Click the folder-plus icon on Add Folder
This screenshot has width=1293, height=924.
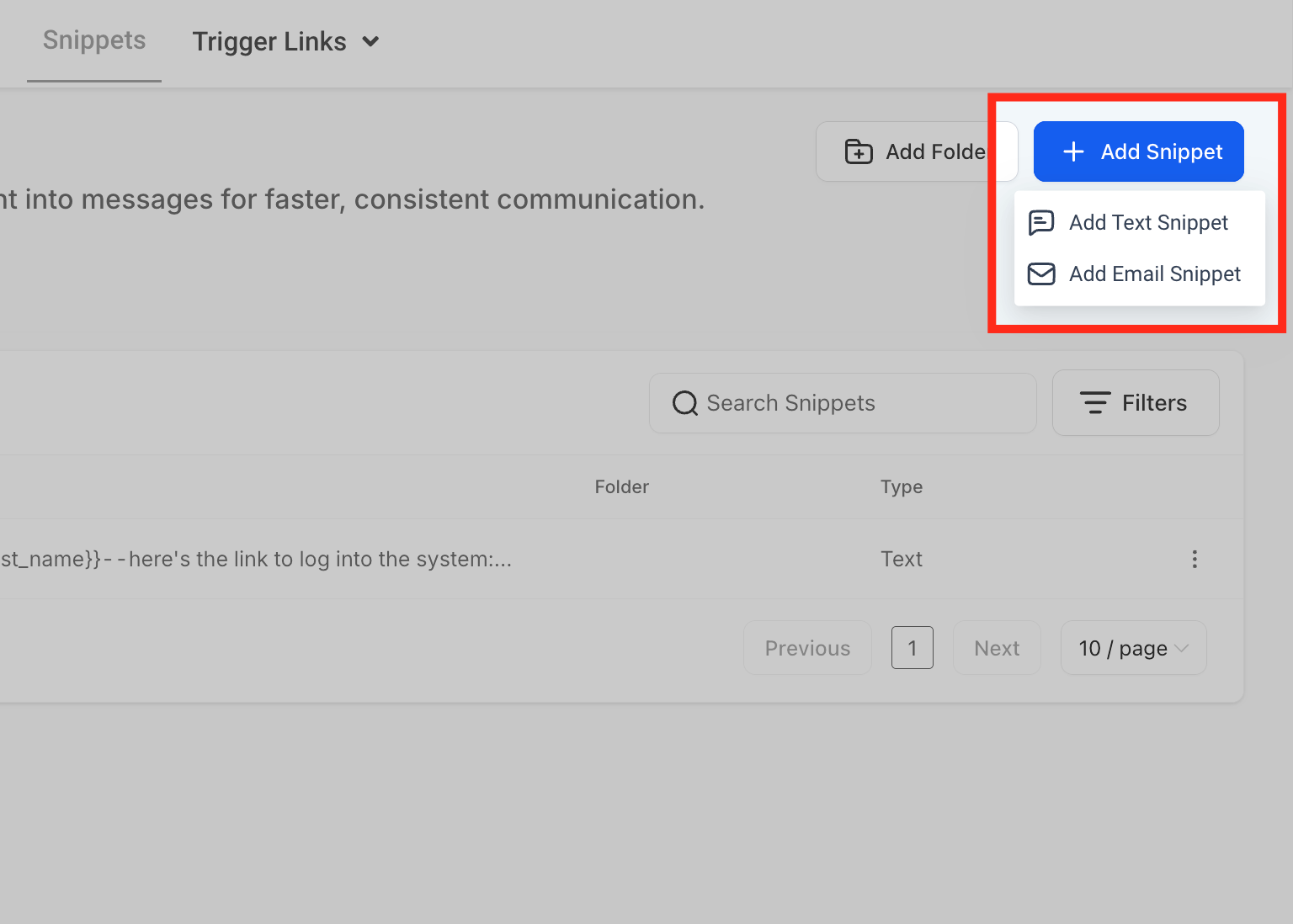tap(859, 151)
